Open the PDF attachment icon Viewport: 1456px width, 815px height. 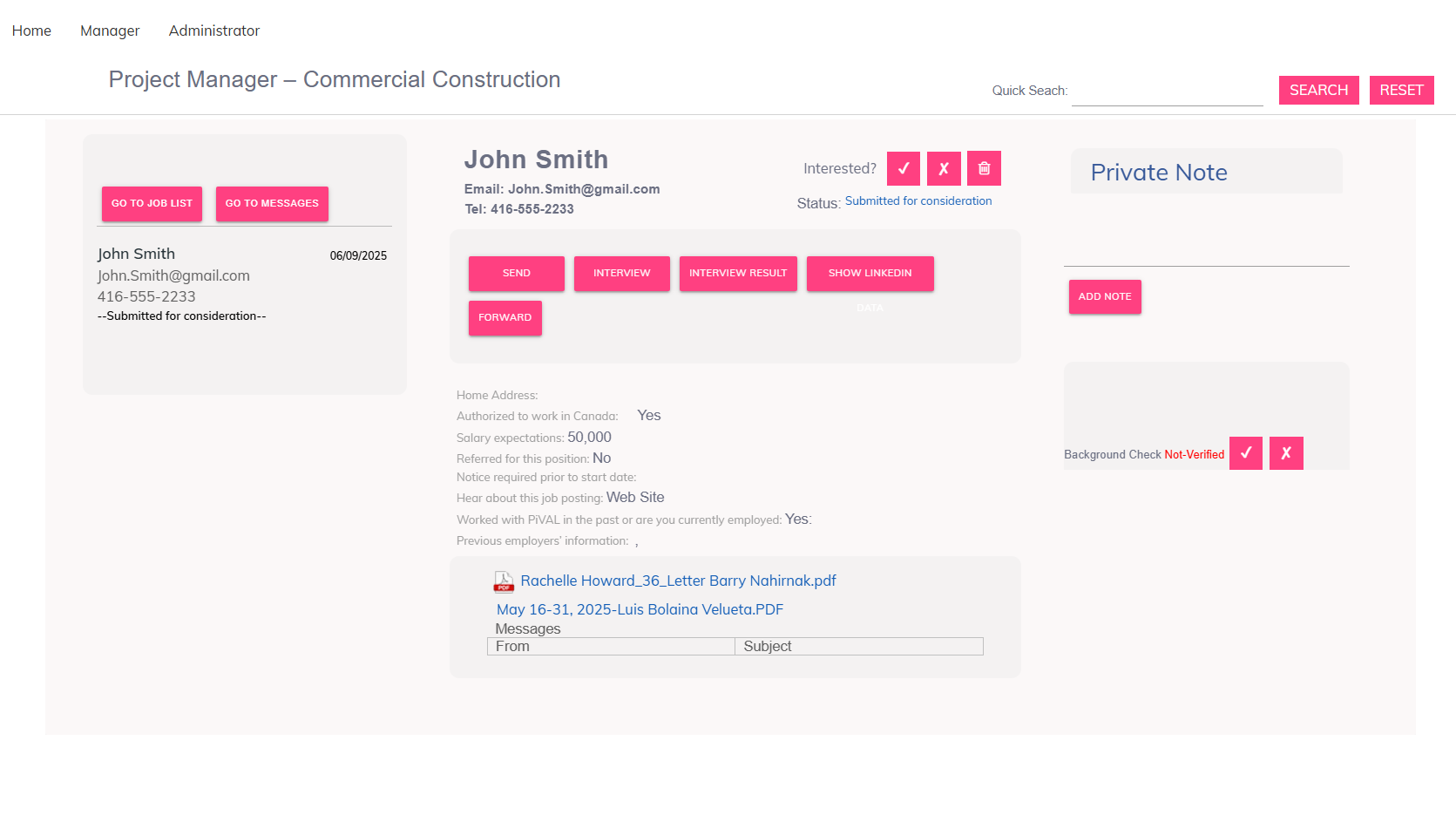(503, 581)
